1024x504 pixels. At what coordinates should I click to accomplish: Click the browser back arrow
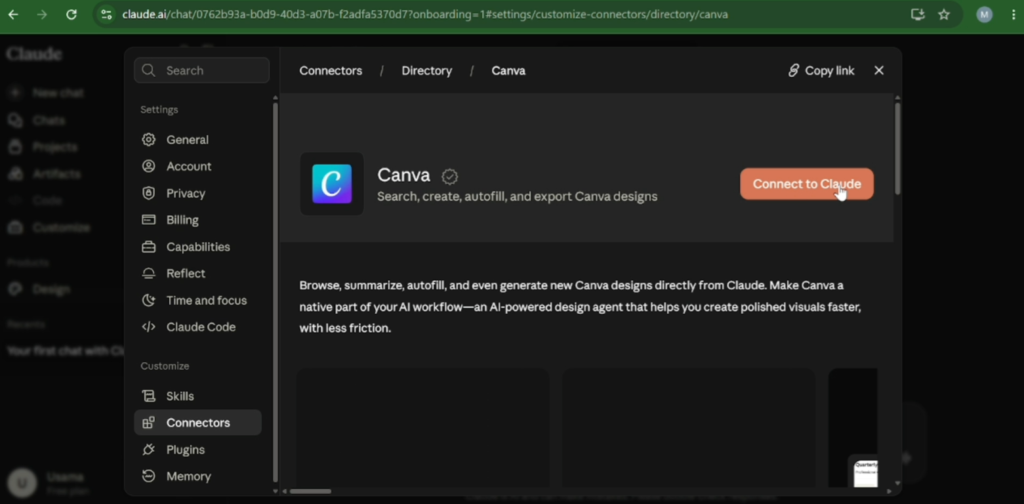point(13,14)
